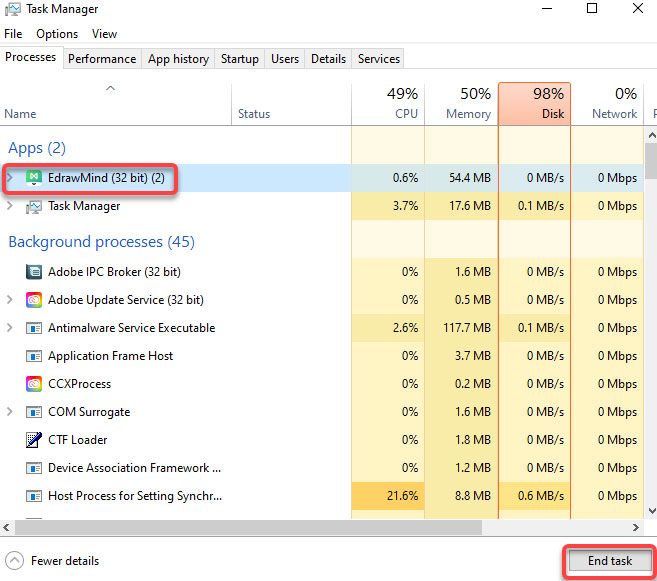
Task: Click the 17.6 MB memory value
Action: [x=470, y=206]
